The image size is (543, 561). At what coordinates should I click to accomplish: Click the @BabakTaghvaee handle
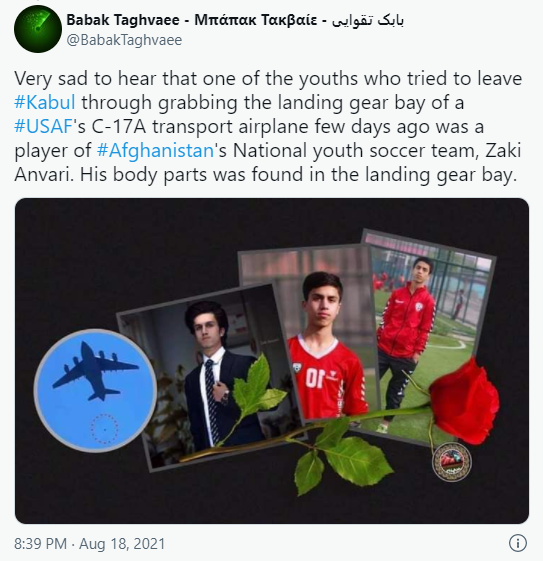pos(124,40)
